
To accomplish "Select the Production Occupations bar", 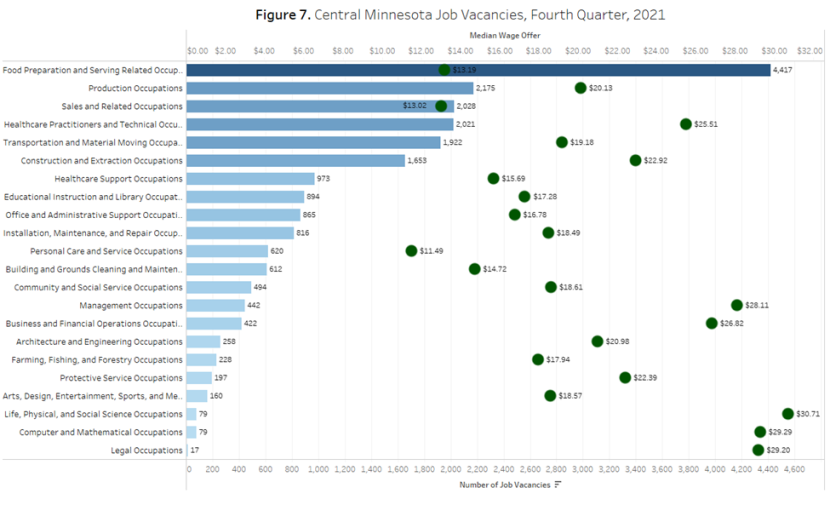I will tap(329, 88).
